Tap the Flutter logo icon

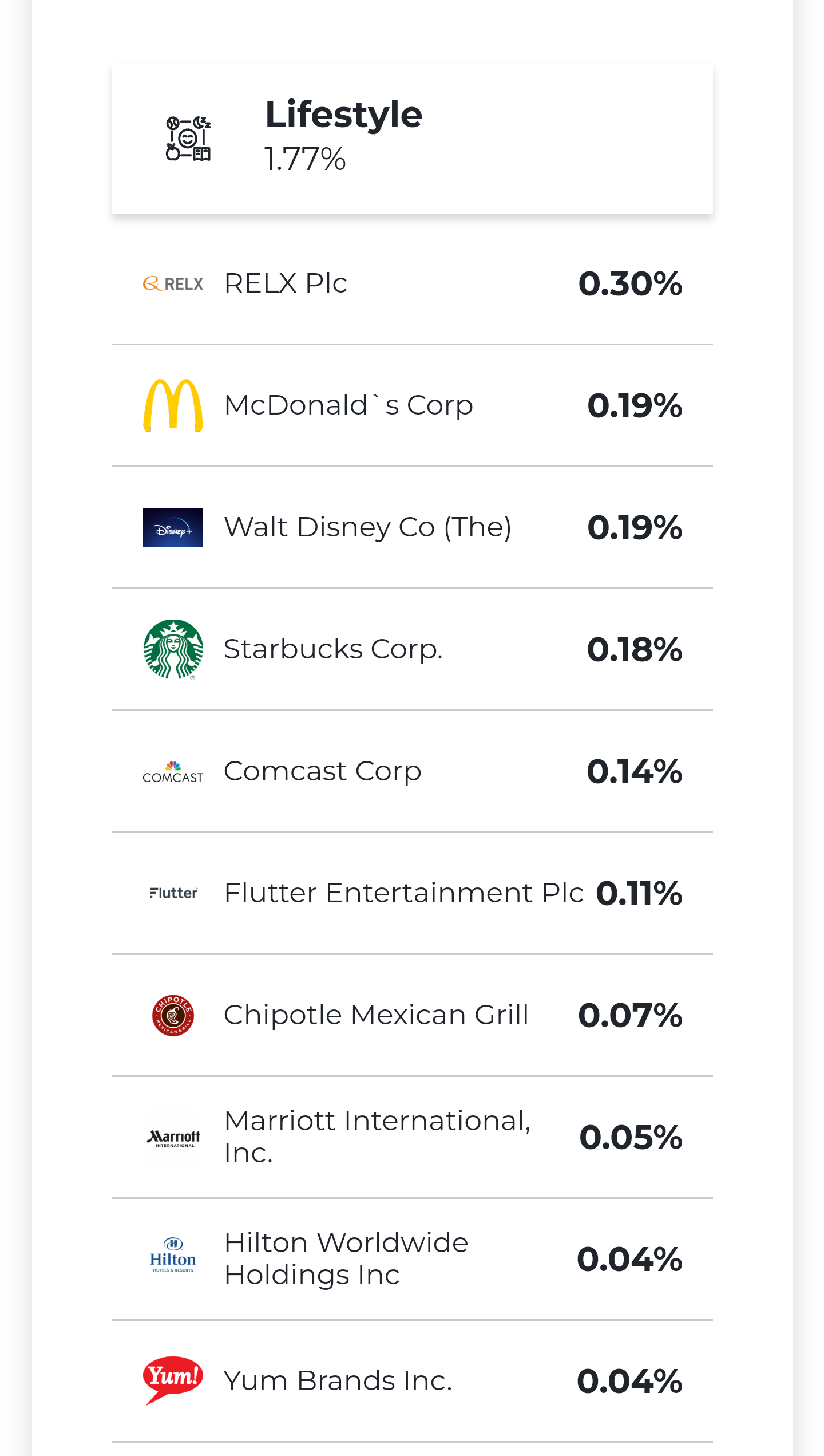[173, 893]
